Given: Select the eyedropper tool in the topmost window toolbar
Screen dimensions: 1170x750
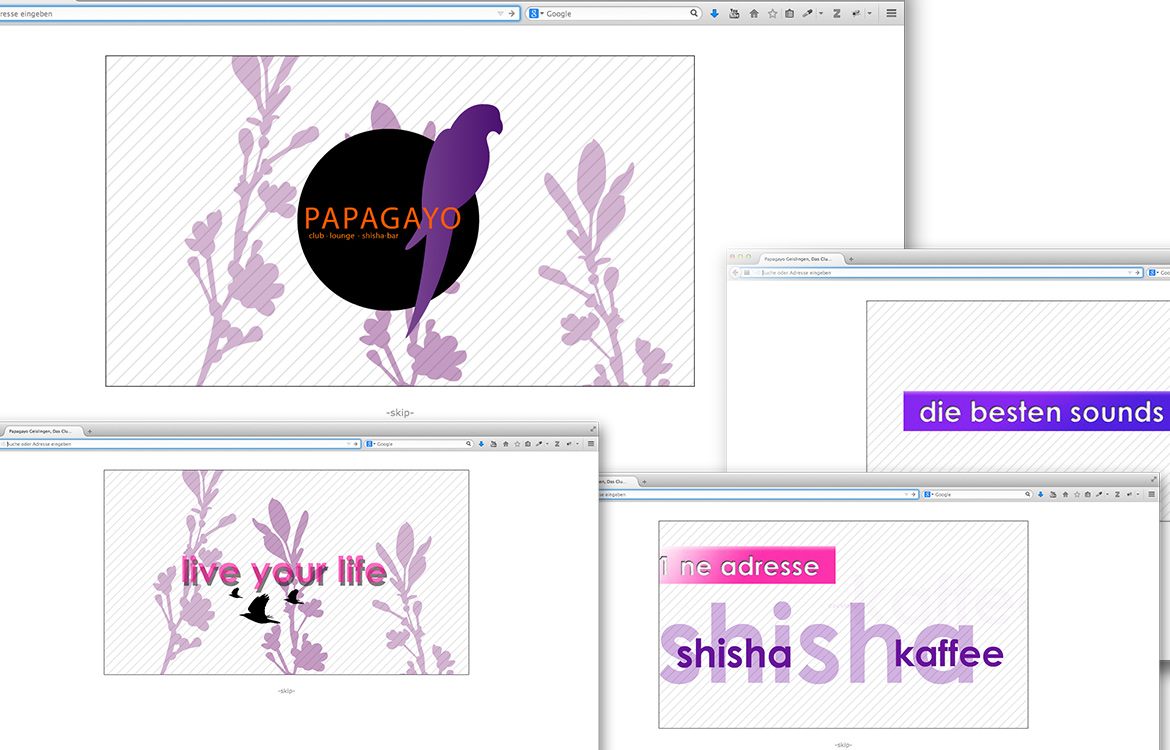Looking at the screenshot, I should pos(807,14).
